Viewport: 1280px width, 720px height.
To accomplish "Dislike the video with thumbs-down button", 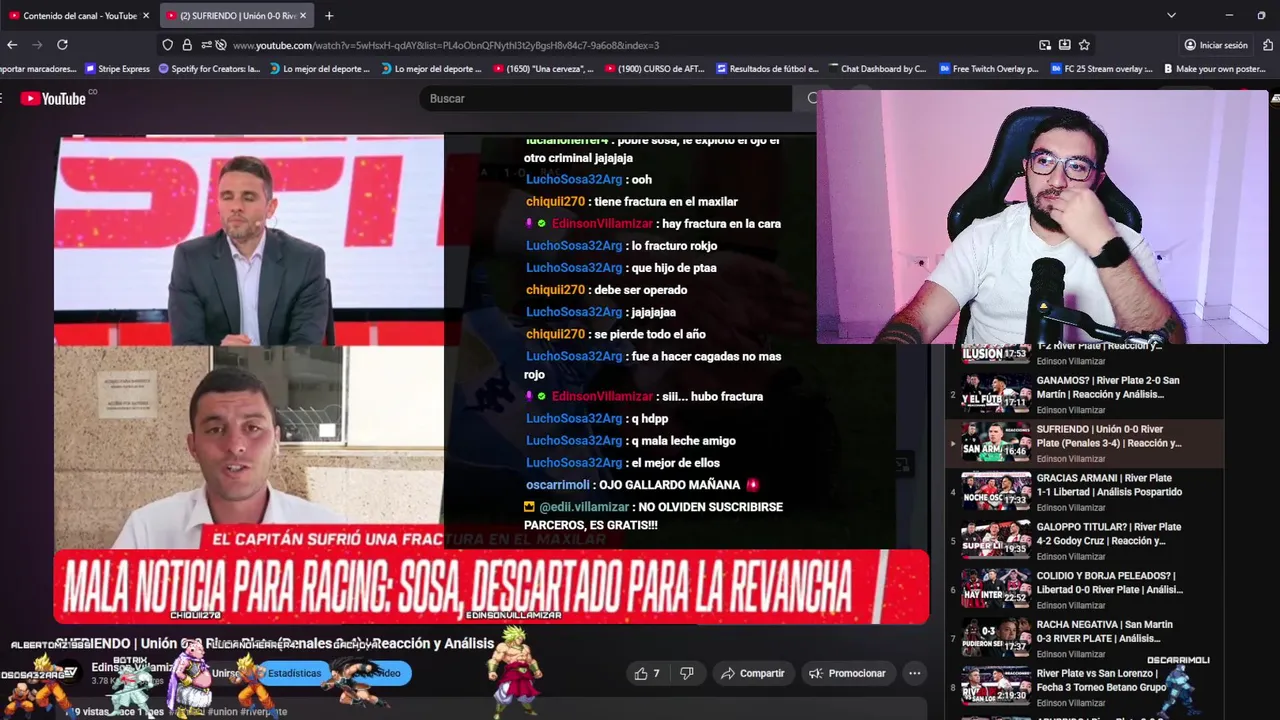I will coord(687,673).
